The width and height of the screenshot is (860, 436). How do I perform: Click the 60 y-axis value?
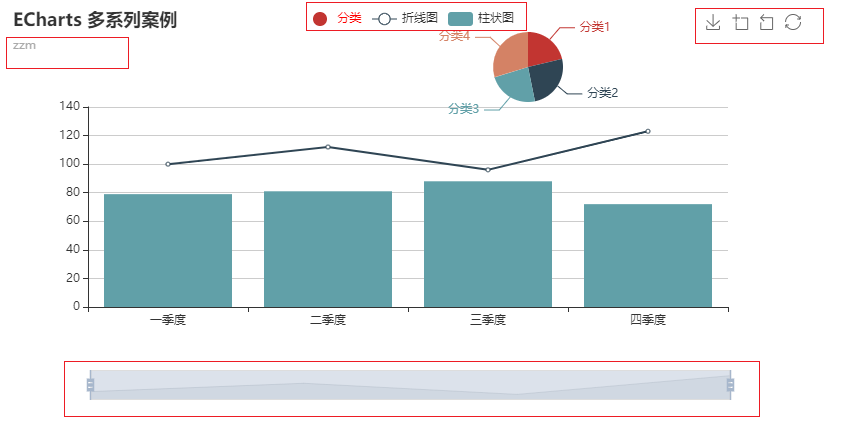point(73,220)
